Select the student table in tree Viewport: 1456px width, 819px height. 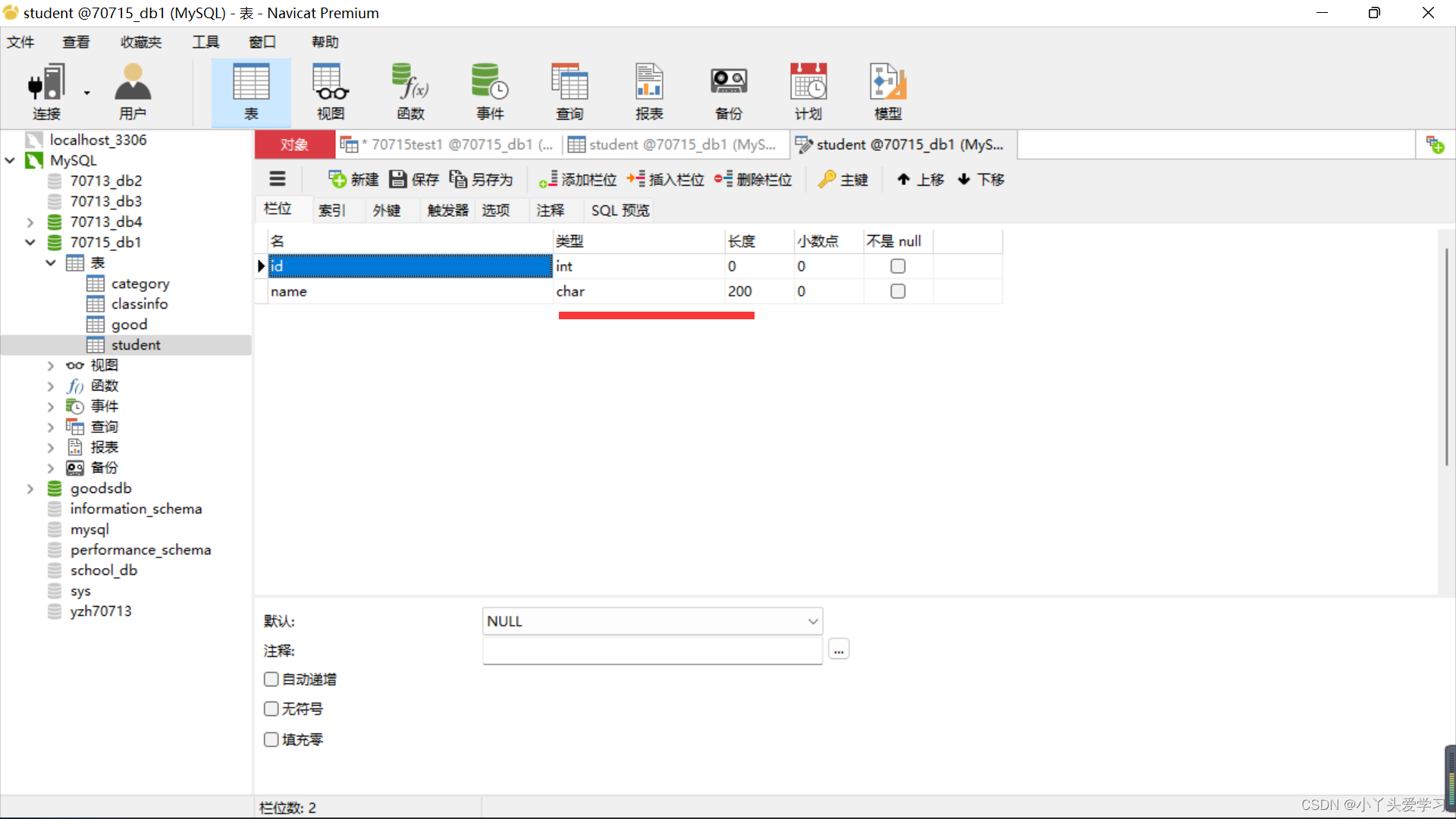[136, 345]
